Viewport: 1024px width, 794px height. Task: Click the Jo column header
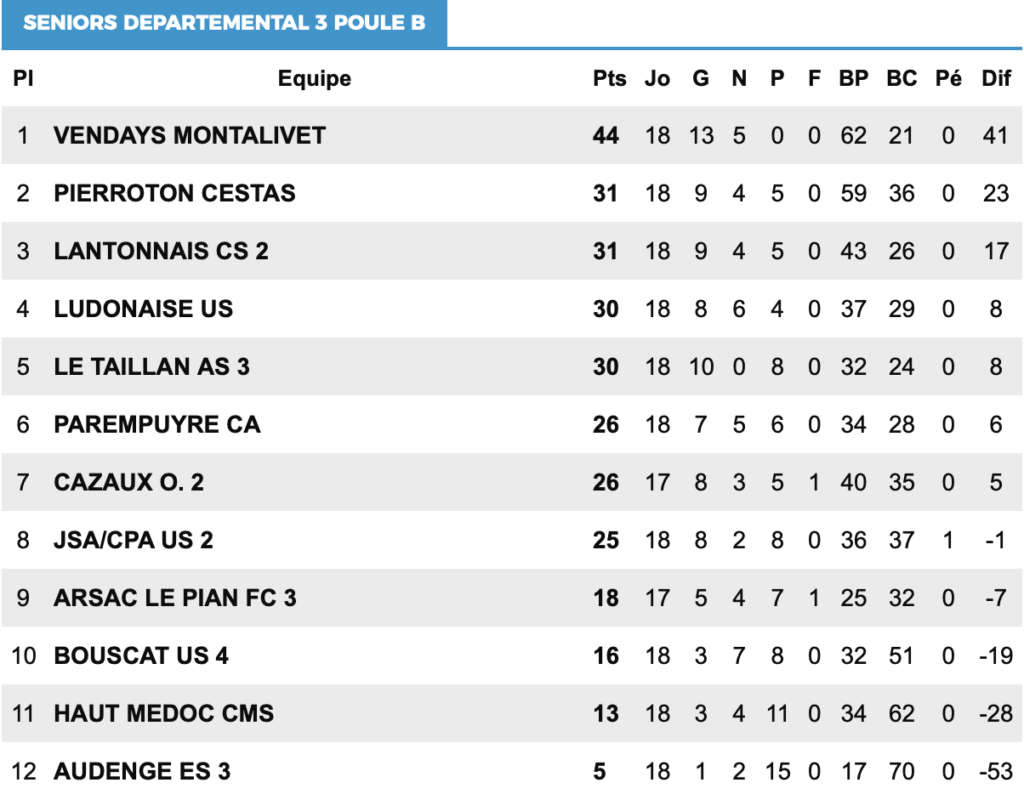pyautogui.click(x=657, y=78)
